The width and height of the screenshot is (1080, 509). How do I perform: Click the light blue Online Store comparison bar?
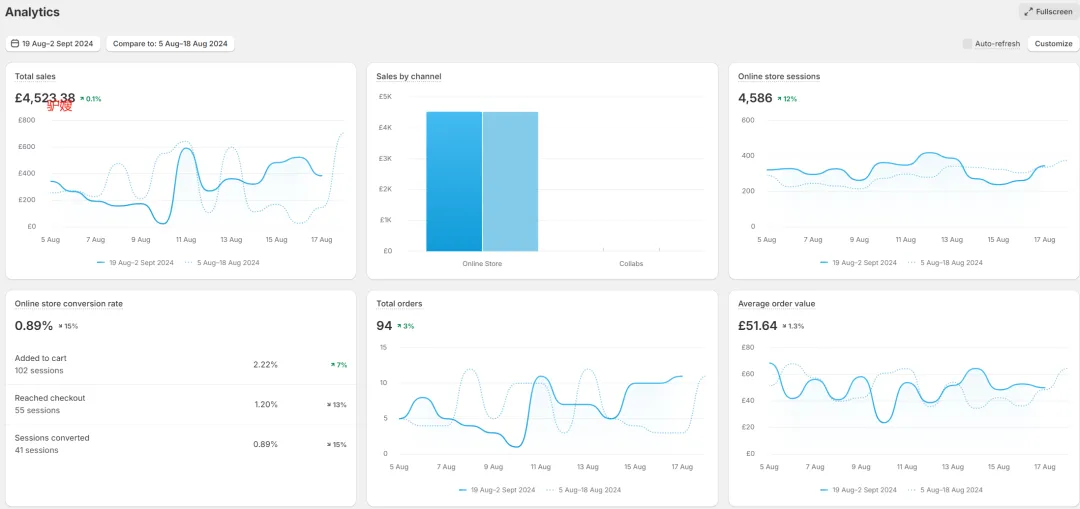pos(510,181)
